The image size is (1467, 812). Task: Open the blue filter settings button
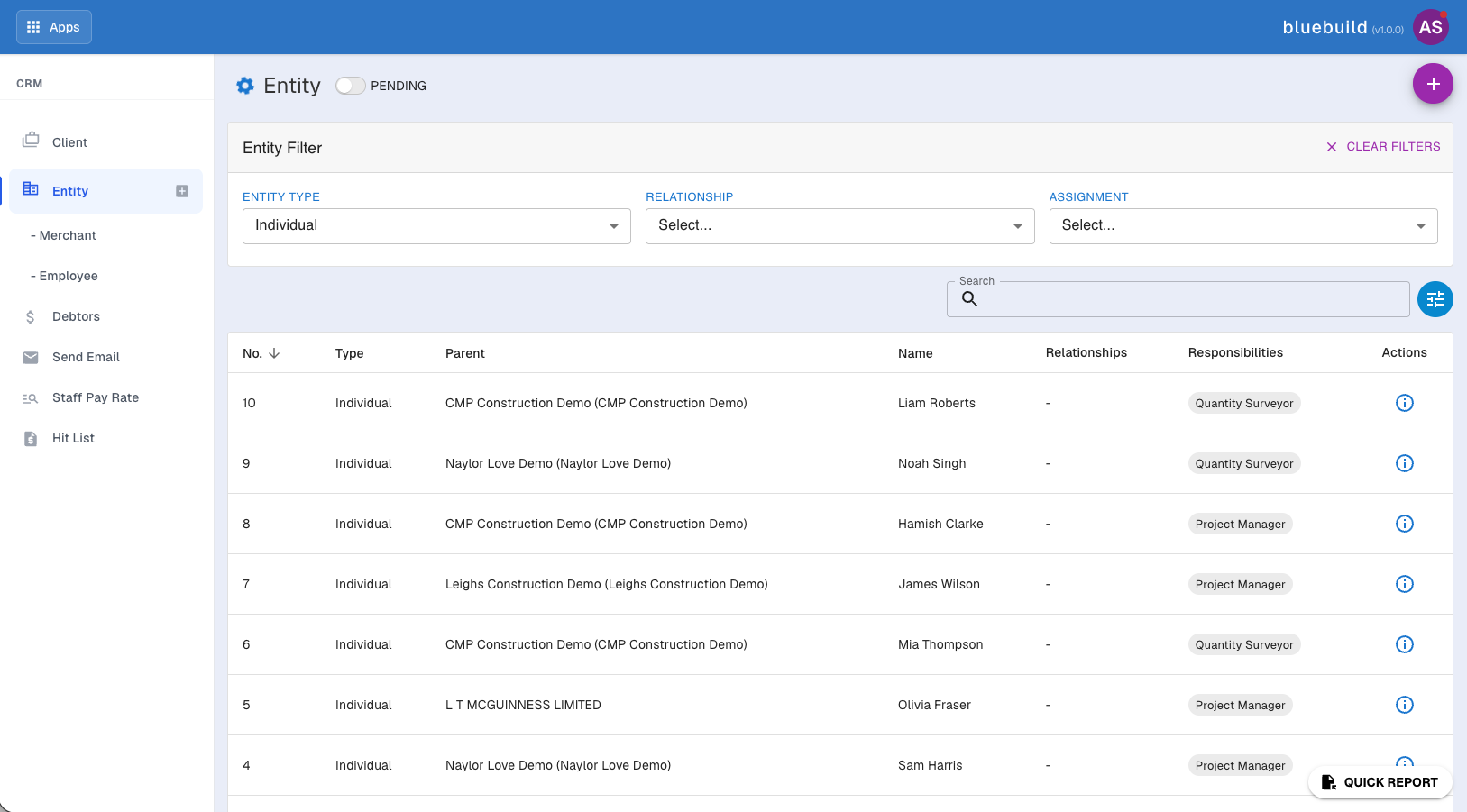pyautogui.click(x=1435, y=299)
